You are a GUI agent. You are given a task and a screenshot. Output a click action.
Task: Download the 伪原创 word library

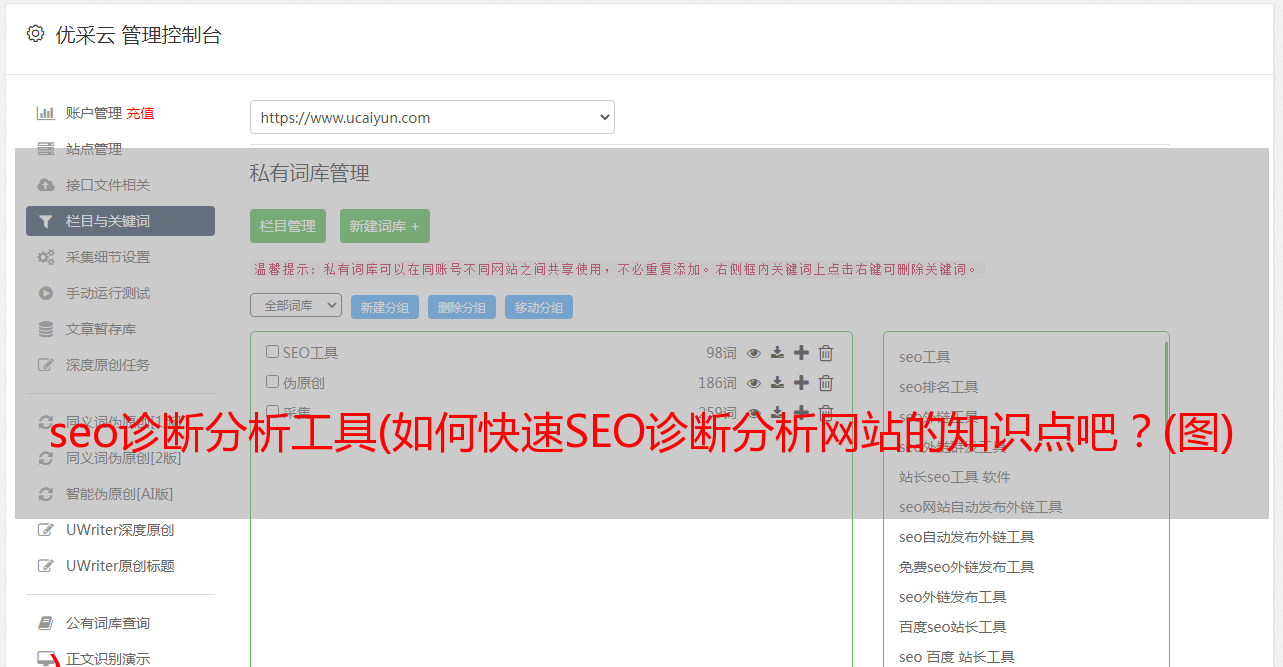coord(777,383)
